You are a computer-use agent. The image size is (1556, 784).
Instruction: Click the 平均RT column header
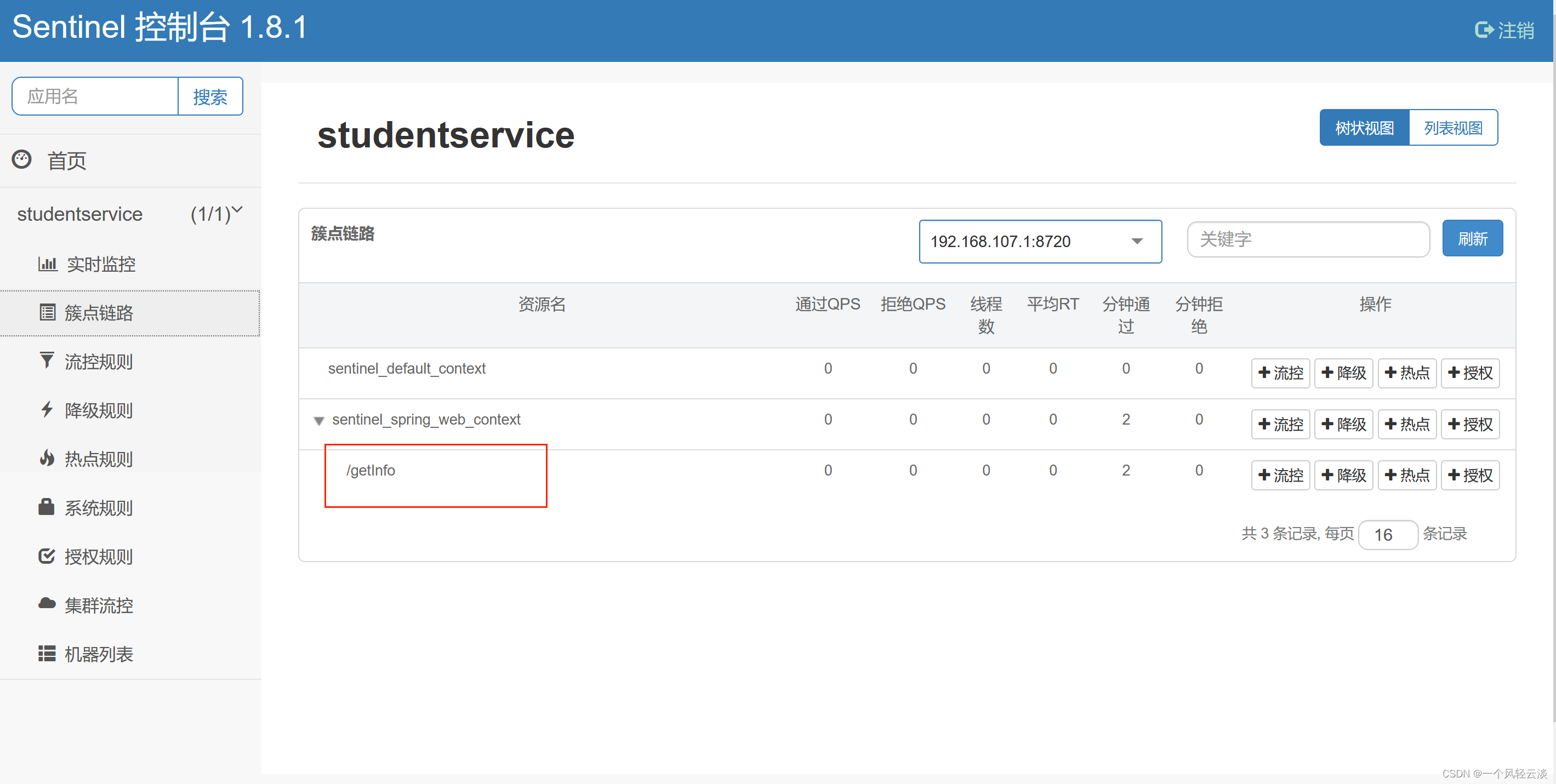click(1053, 304)
